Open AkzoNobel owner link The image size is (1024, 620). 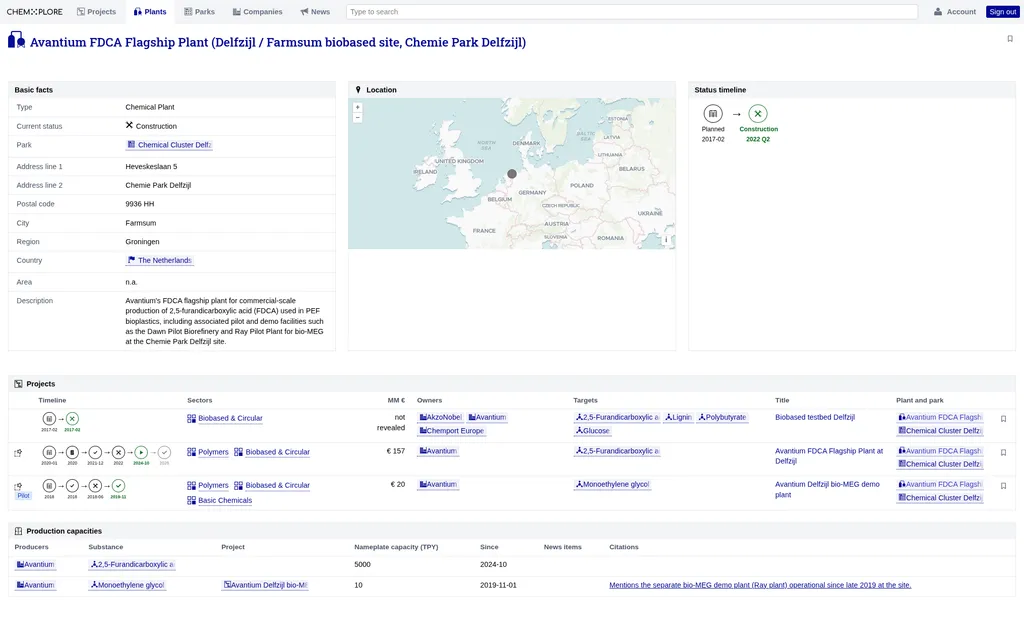click(x=440, y=417)
